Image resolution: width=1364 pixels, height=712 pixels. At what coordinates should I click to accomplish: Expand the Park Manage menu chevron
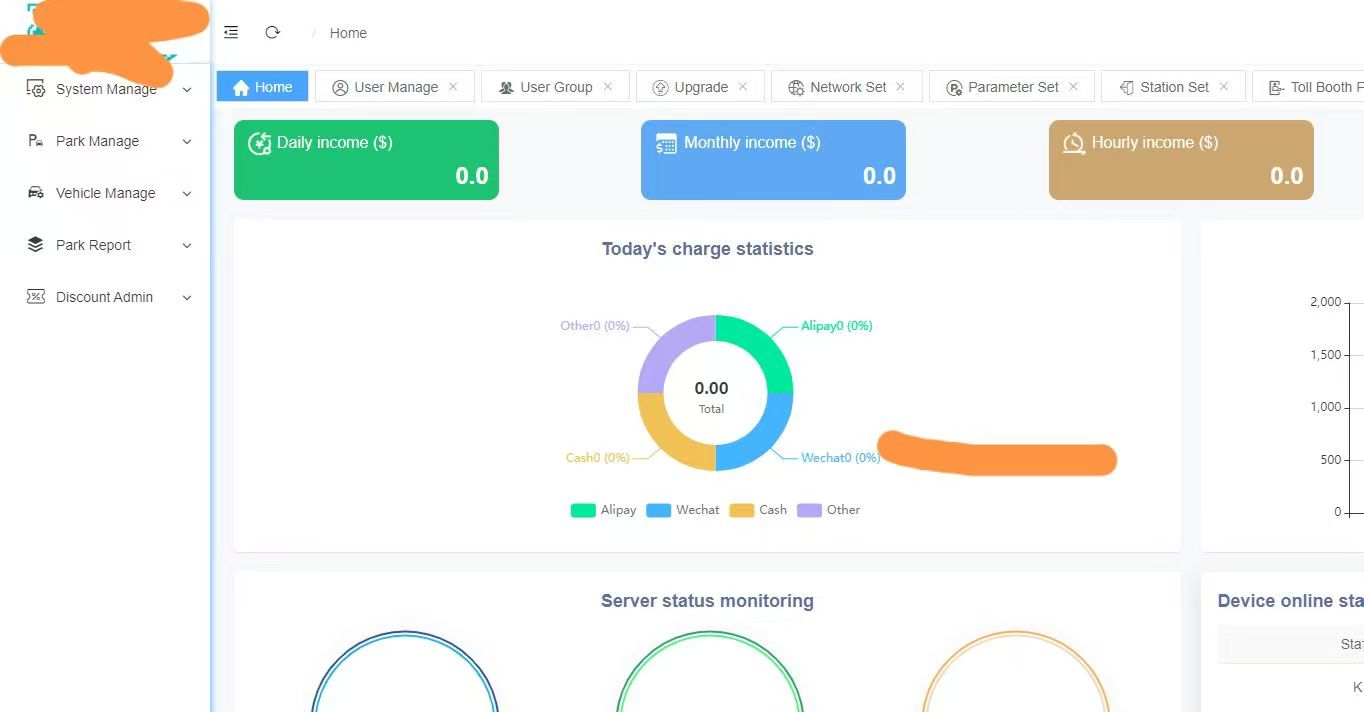[x=187, y=141]
